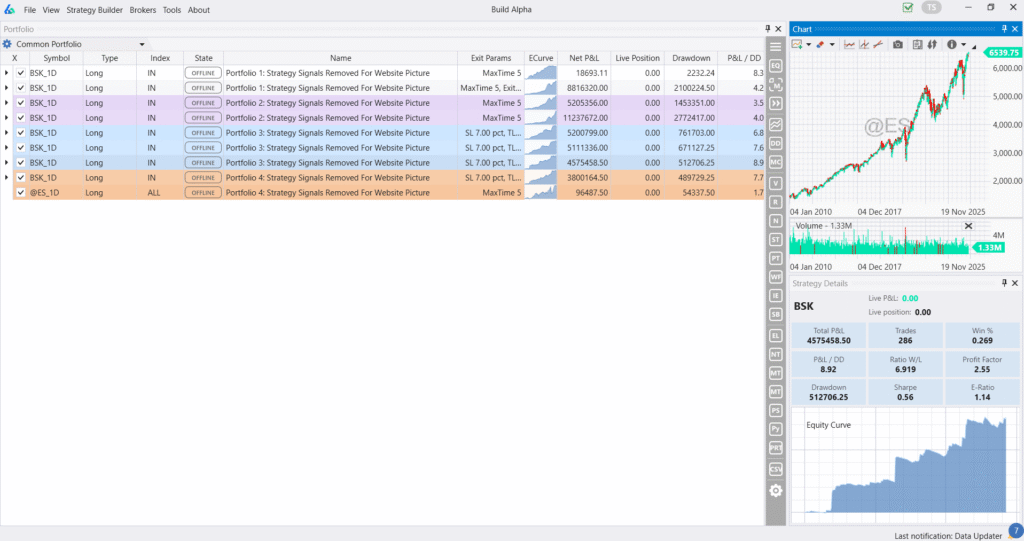
Task: Click the wavy lines chart sidebar icon
Action: (775, 124)
